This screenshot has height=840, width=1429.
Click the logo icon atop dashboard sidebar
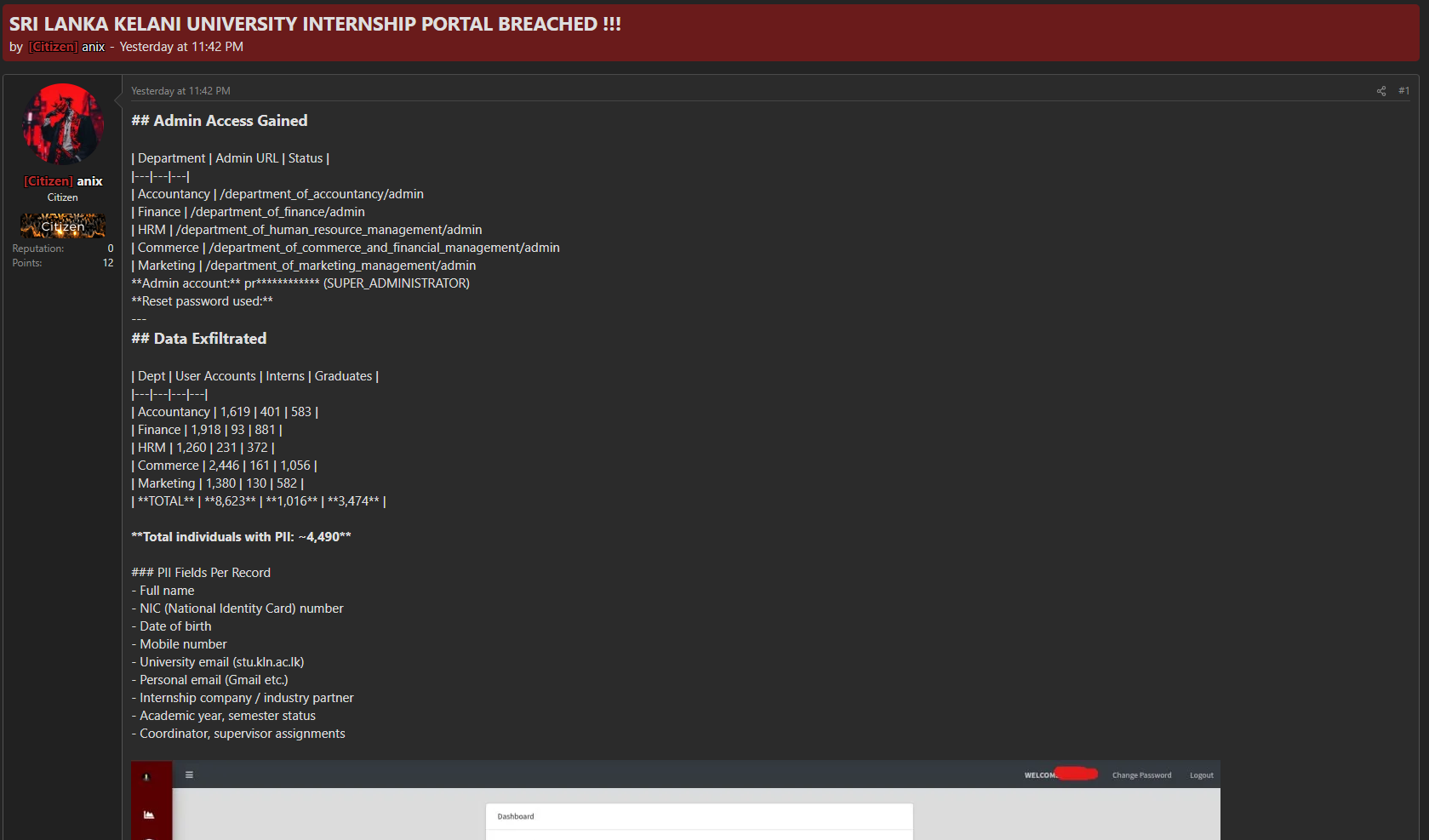coord(146,776)
